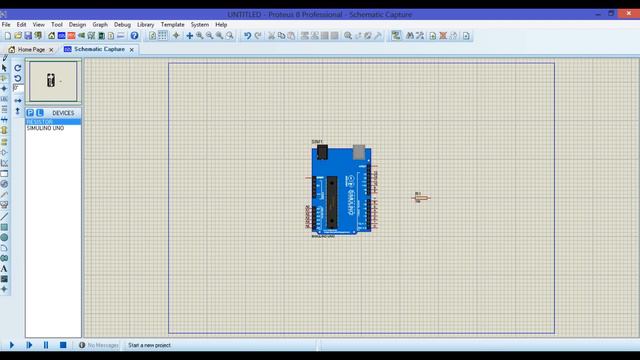Select the 2D circle graphics tool
This screenshot has height=360, width=640.
click(4, 238)
